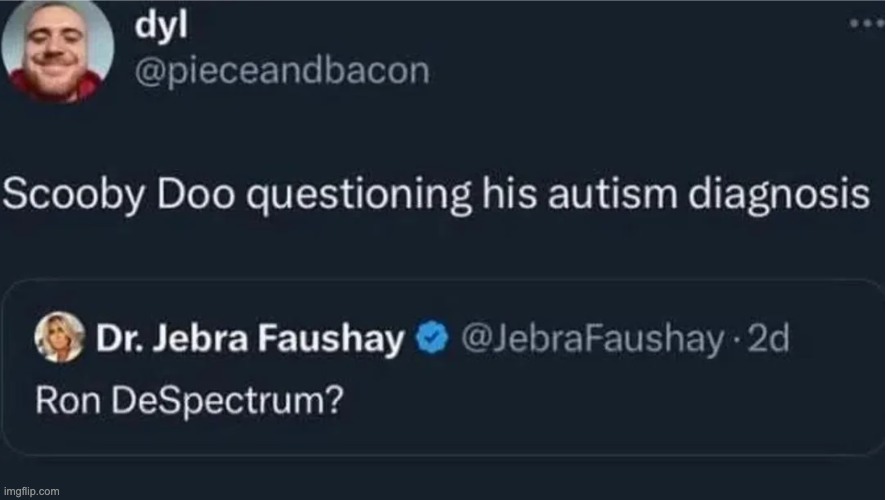Click the "Dr. Jebra Faushay" name
Viewport: 886px width, 500px height.
coord(251,340)
